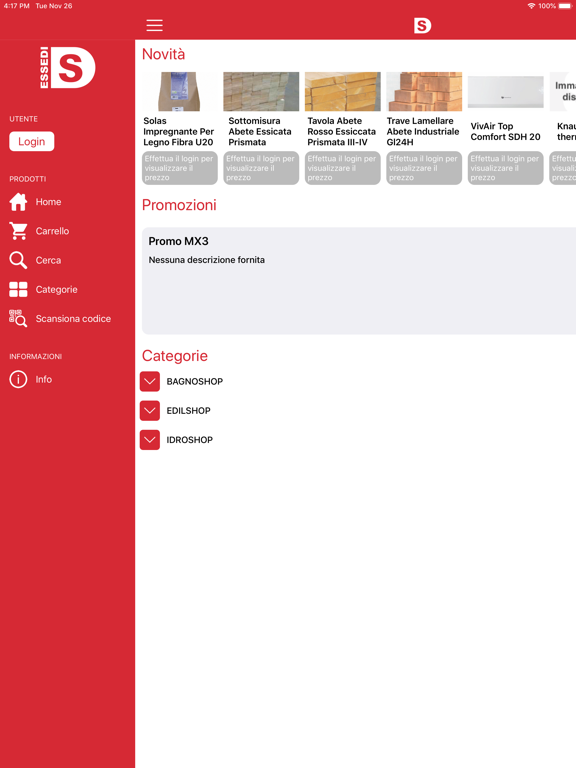Screen dimensions: 576x768
Task: Click the 4:17 PM clock in status bar
Action: 17,6
